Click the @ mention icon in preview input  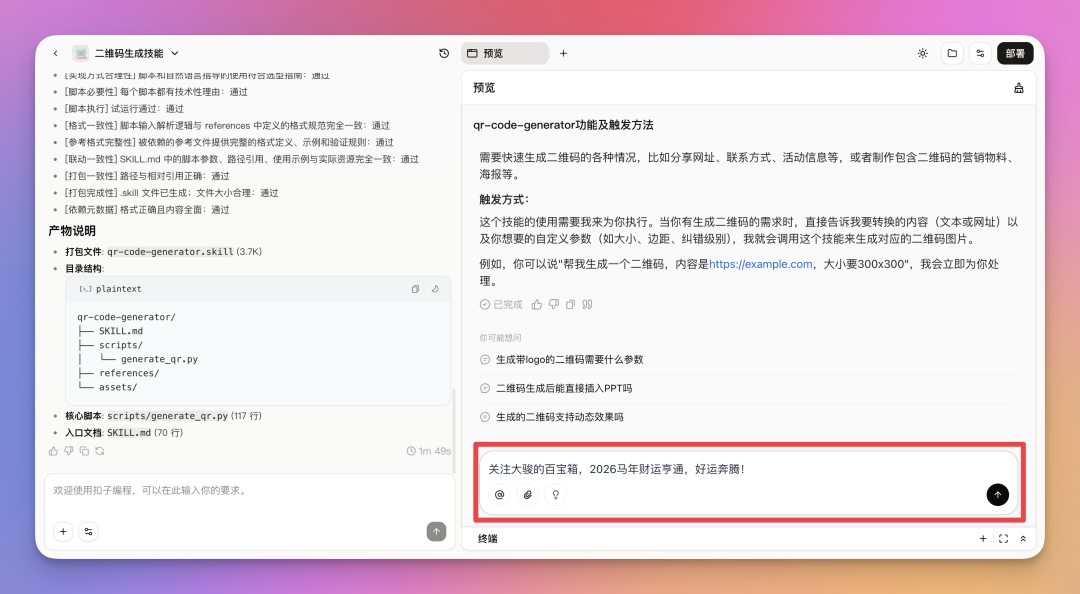tap(500, 494)
